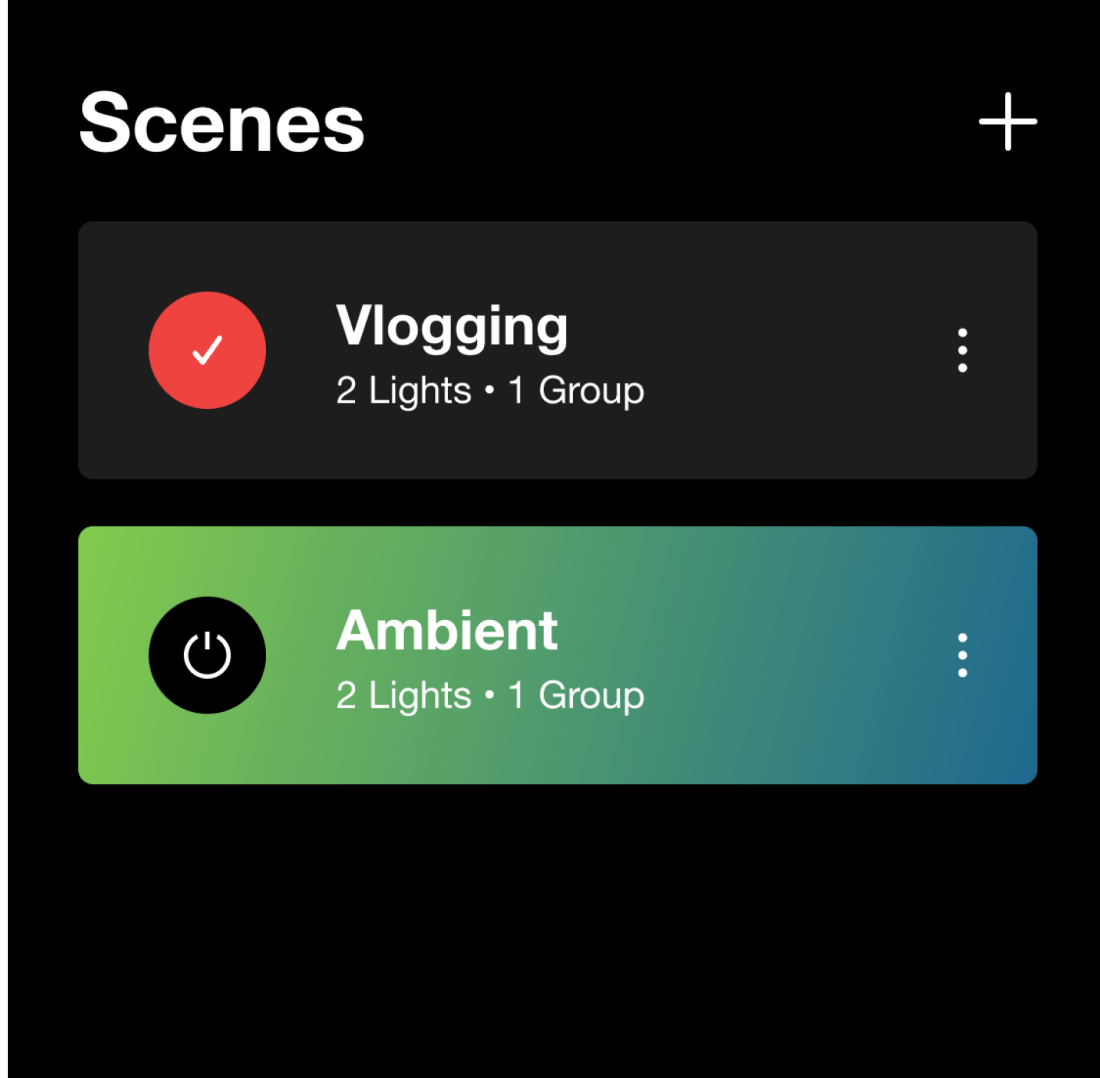Tap the empty black area below Ambient card
This screenshot has width=1100, height=1078.
pyautogui.click(x=558, y=926)
